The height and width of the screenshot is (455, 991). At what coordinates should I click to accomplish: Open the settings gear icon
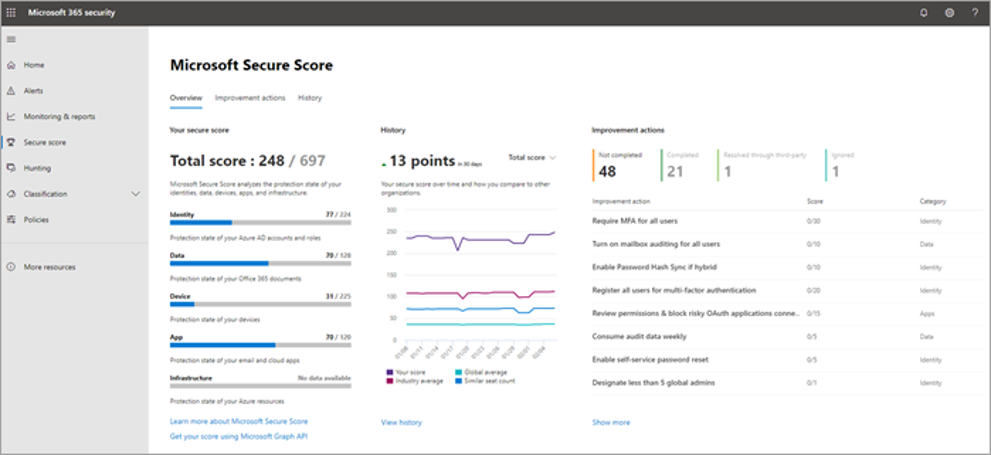tap(949, 12)
